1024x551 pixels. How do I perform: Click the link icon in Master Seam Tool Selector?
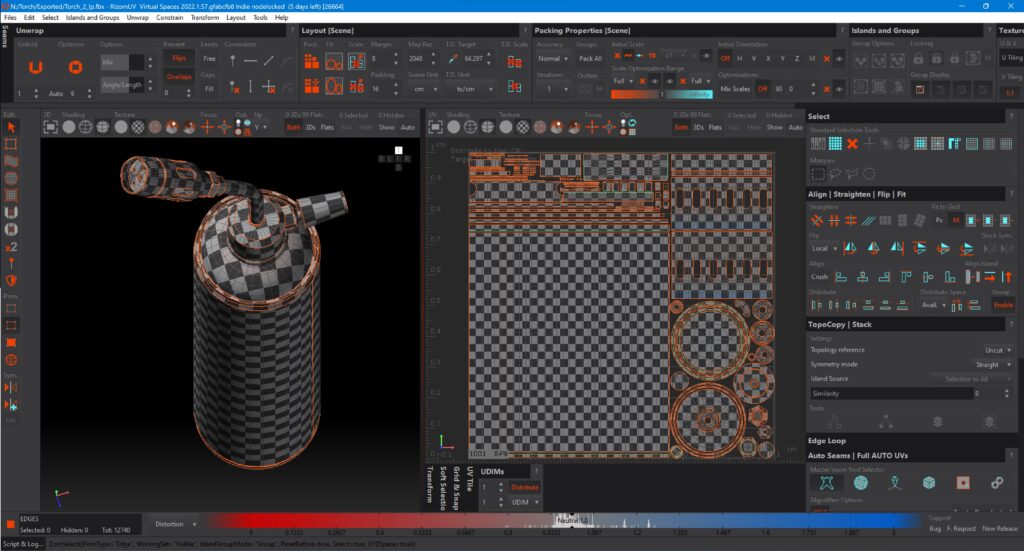click(x=996, y=483)
